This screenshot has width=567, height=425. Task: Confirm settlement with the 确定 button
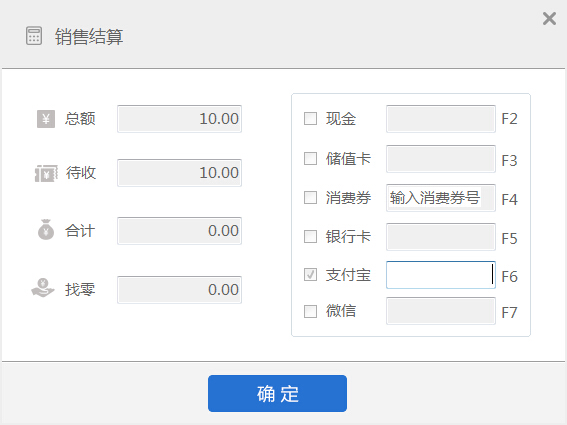point(277,393)
